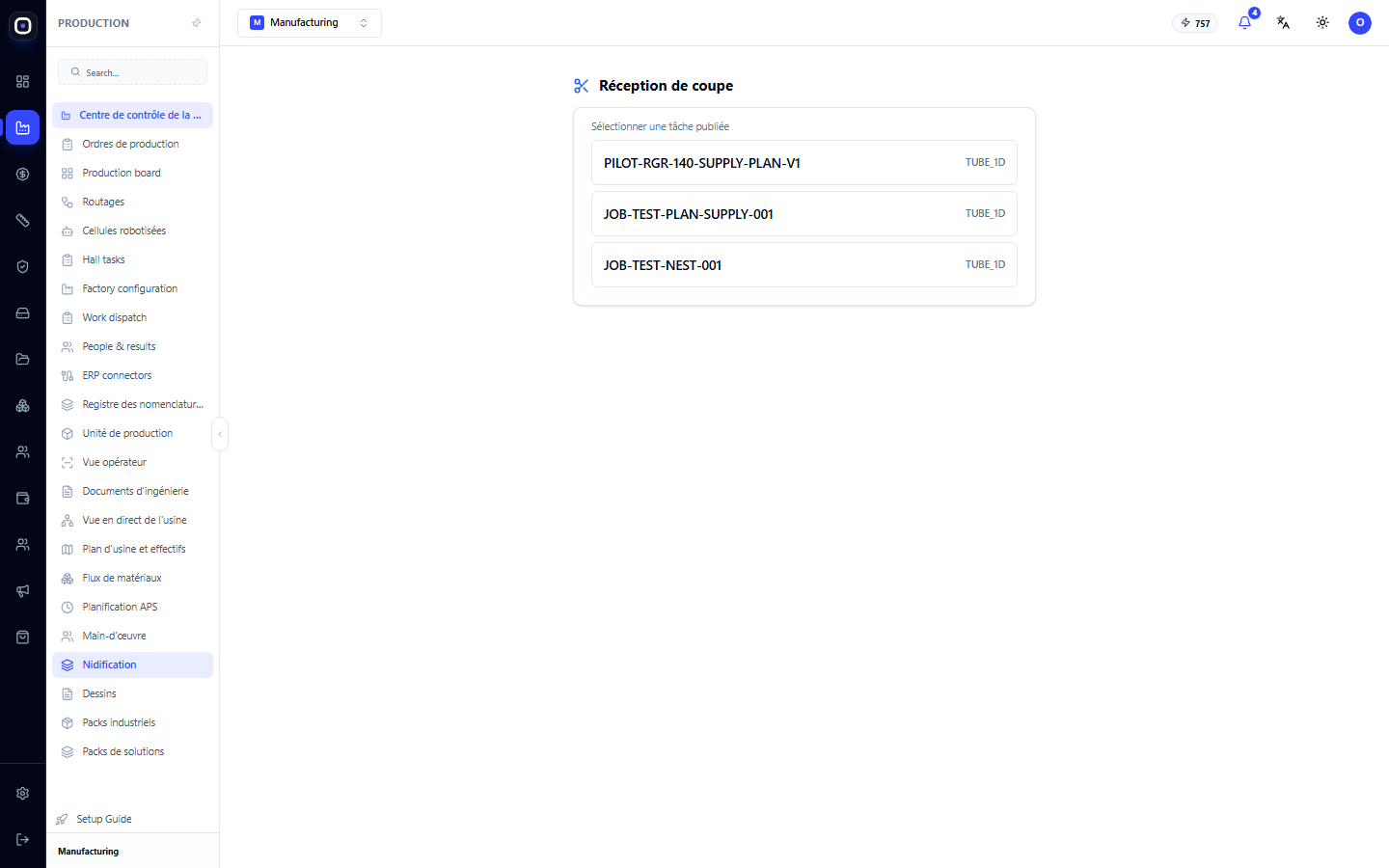1389x868 pixels.
Task: Open Hall tasks
Action: (132, 259)
